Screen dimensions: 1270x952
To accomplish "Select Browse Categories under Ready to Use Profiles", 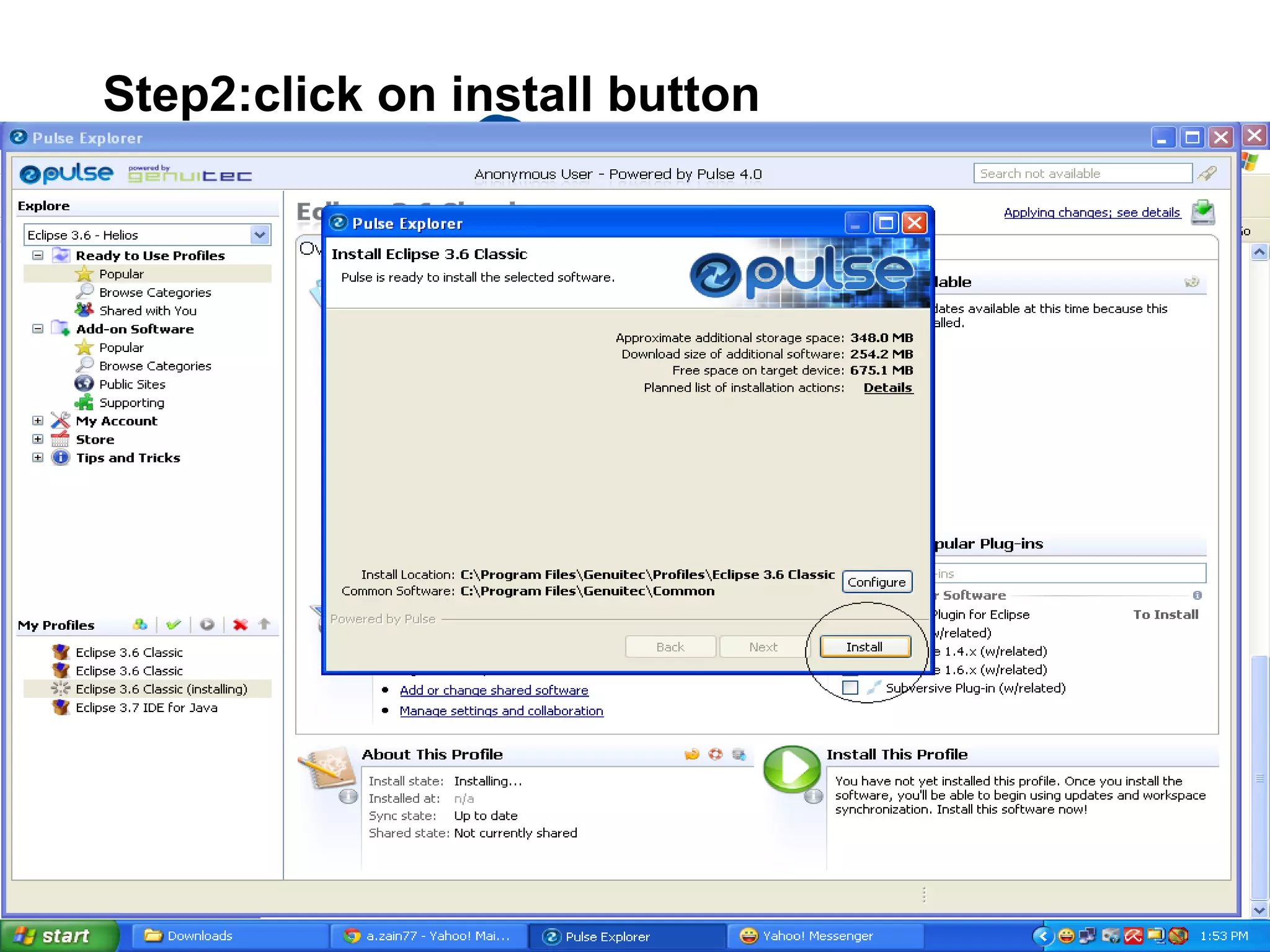I will tap(155, 292).
